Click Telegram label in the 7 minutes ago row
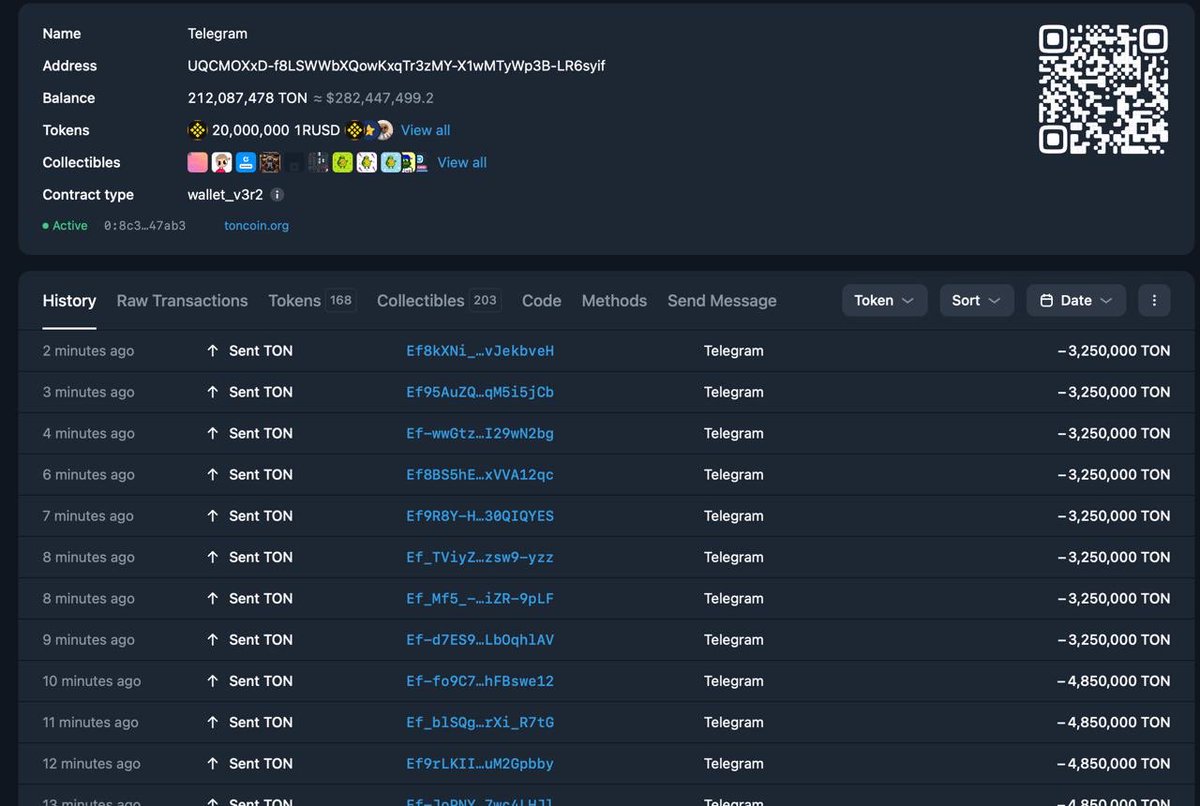1200x806 pixels. coord(734,516)
